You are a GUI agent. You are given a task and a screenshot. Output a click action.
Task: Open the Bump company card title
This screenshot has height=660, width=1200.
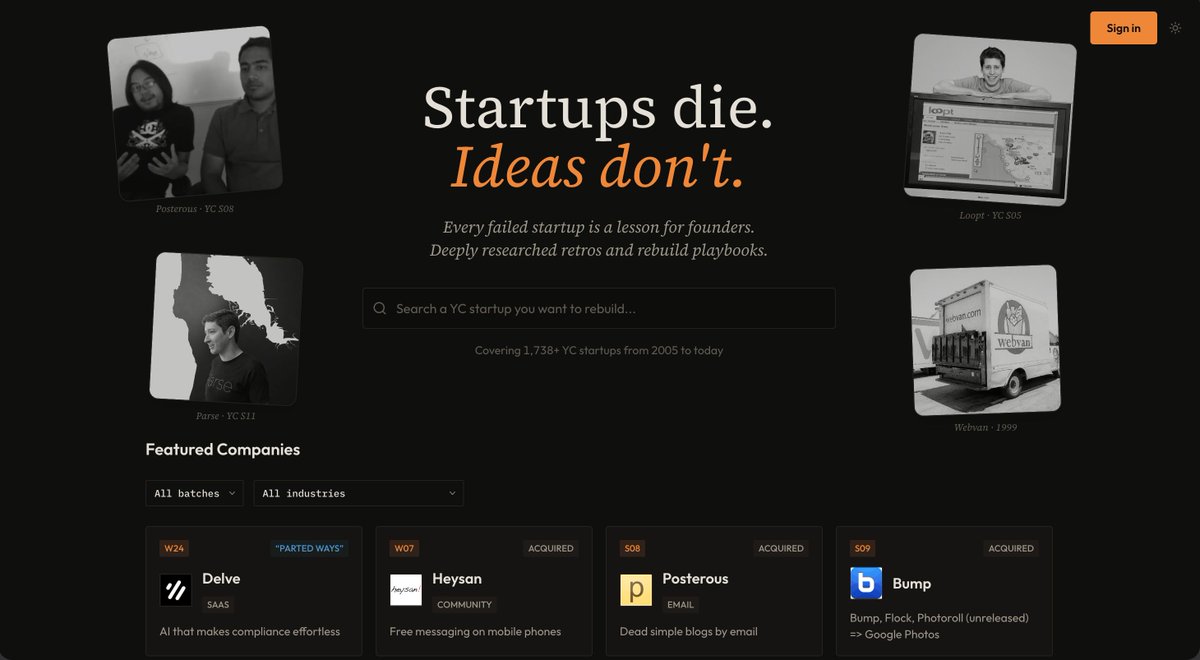pos(911,583)
